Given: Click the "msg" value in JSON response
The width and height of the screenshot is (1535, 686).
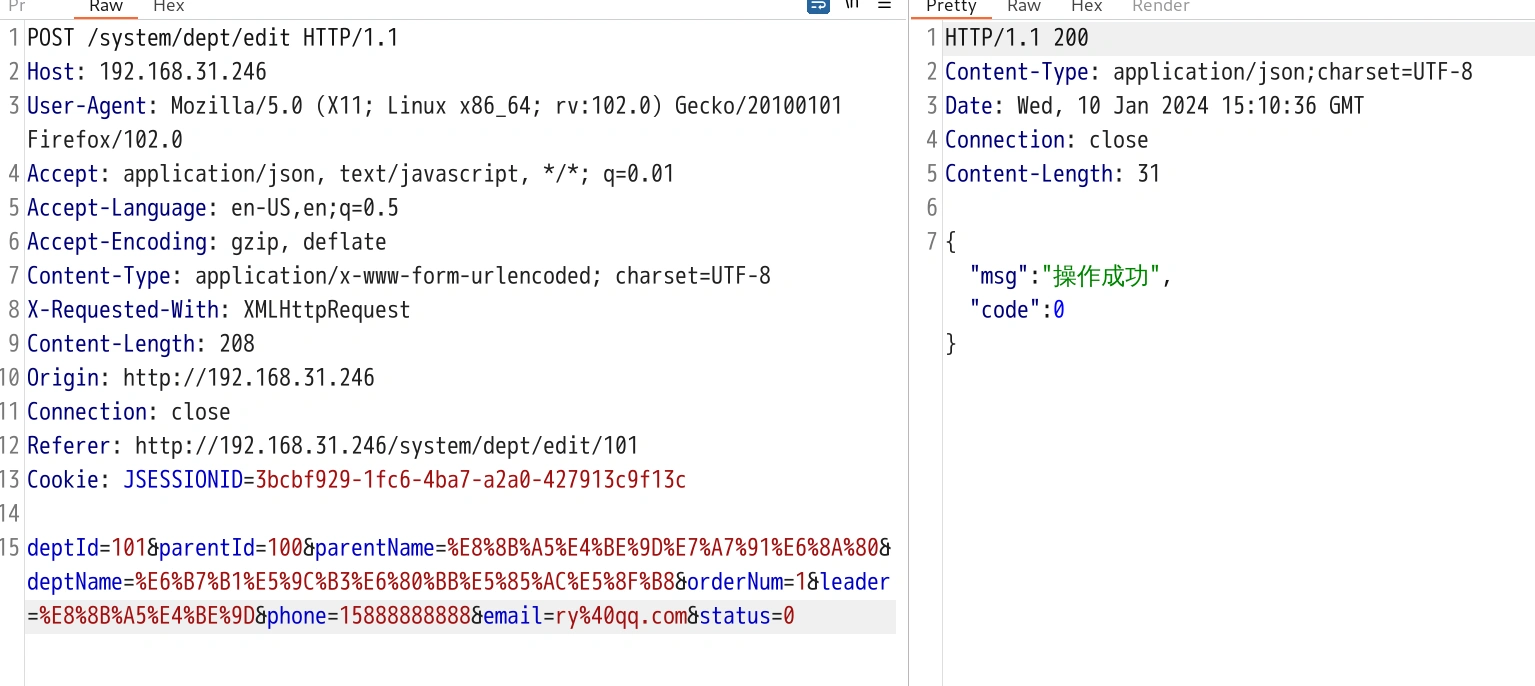Looking at the screenshot, I should click(x=1100, y=277).
